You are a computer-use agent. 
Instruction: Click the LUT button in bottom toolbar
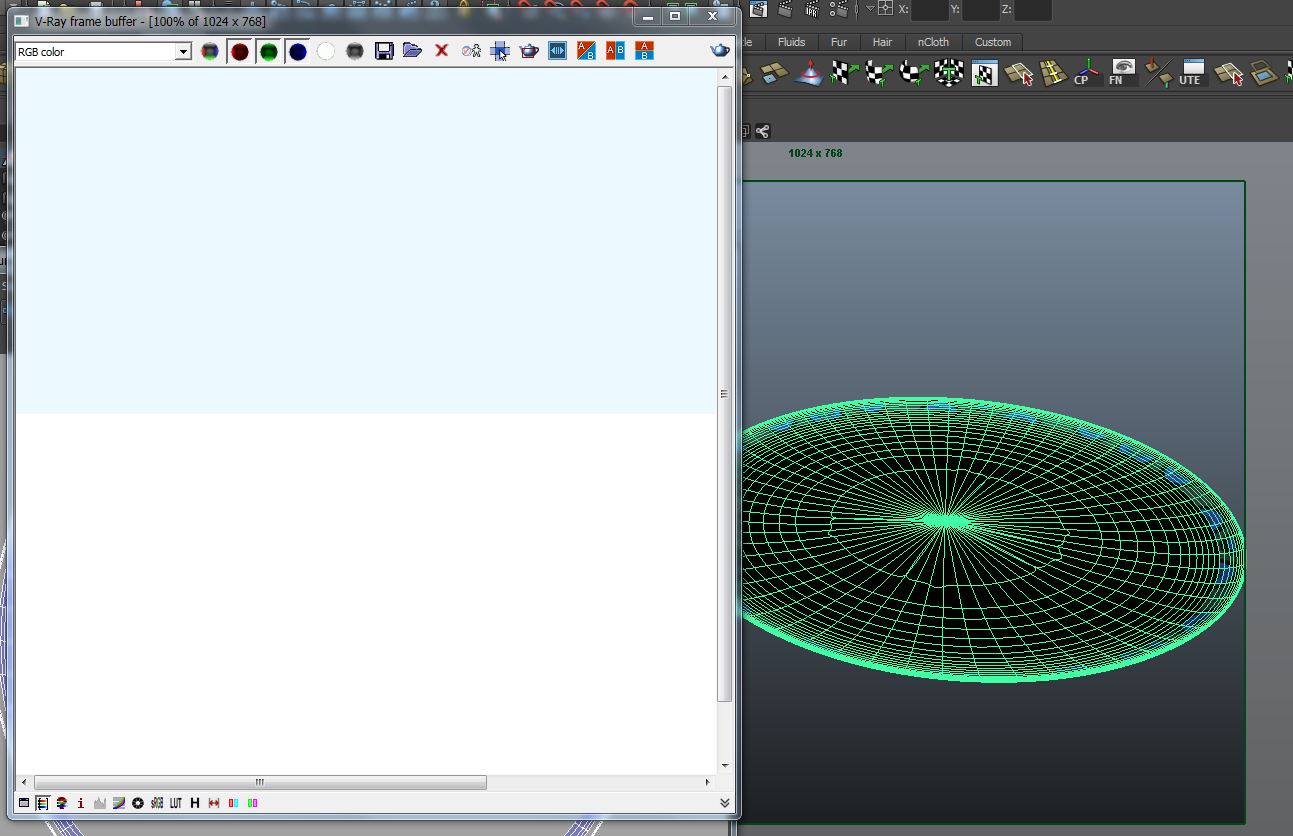click(x=176, y=803)
